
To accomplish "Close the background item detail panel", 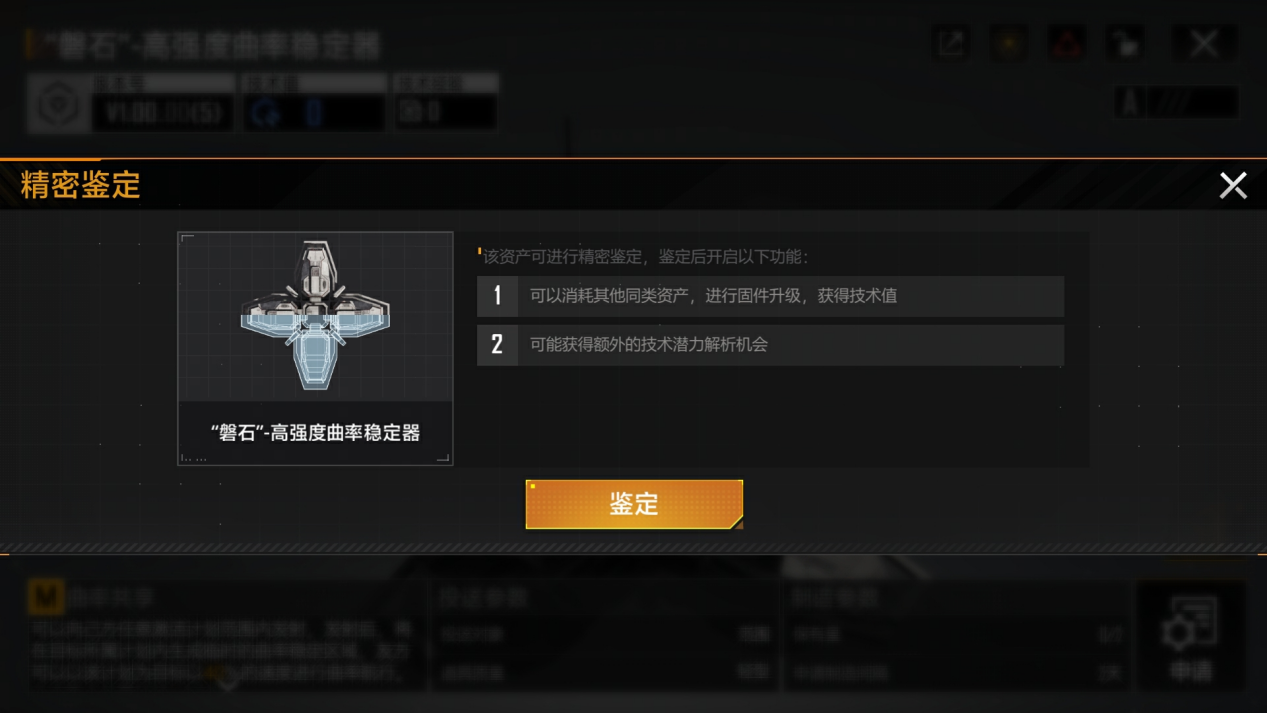I will tap(1204, 43).
